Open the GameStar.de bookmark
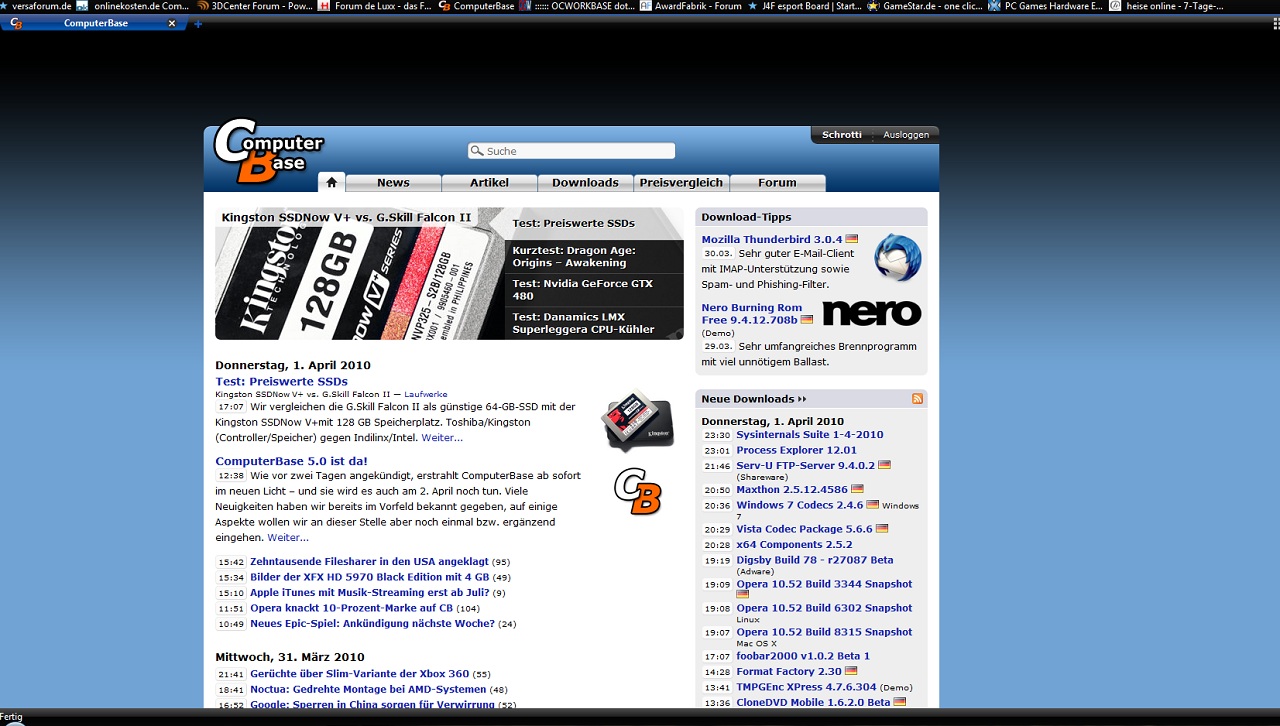Image resolution: width=1280 pixels, height=726 pixels. click(x=925, y=6)
